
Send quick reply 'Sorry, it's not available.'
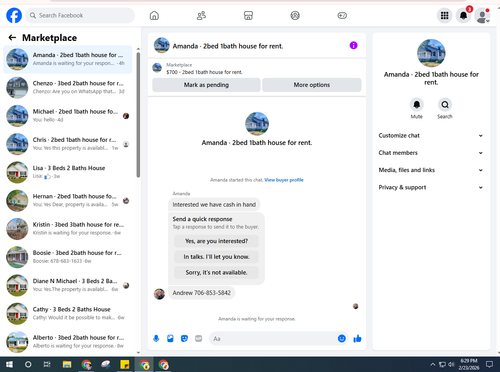pos(216,272)
